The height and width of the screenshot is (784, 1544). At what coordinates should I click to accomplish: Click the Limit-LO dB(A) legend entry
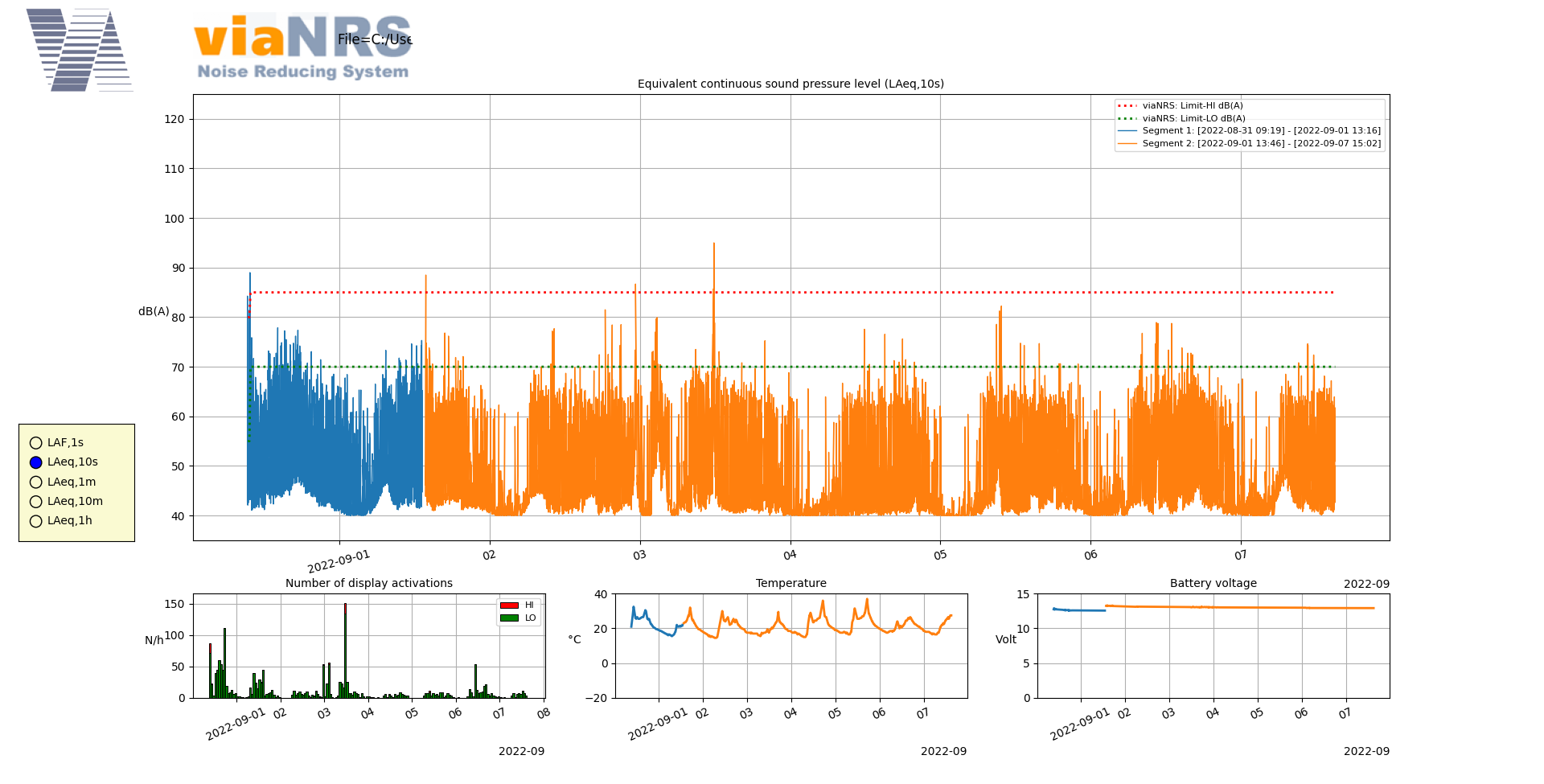[x=1193, y=119]
